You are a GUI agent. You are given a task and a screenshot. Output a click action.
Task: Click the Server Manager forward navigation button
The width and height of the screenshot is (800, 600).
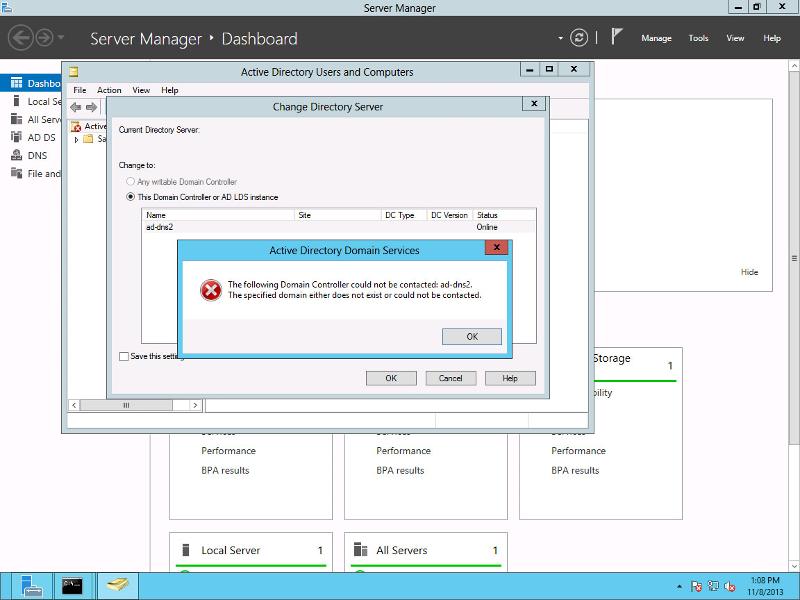click(x=44, y=38)
